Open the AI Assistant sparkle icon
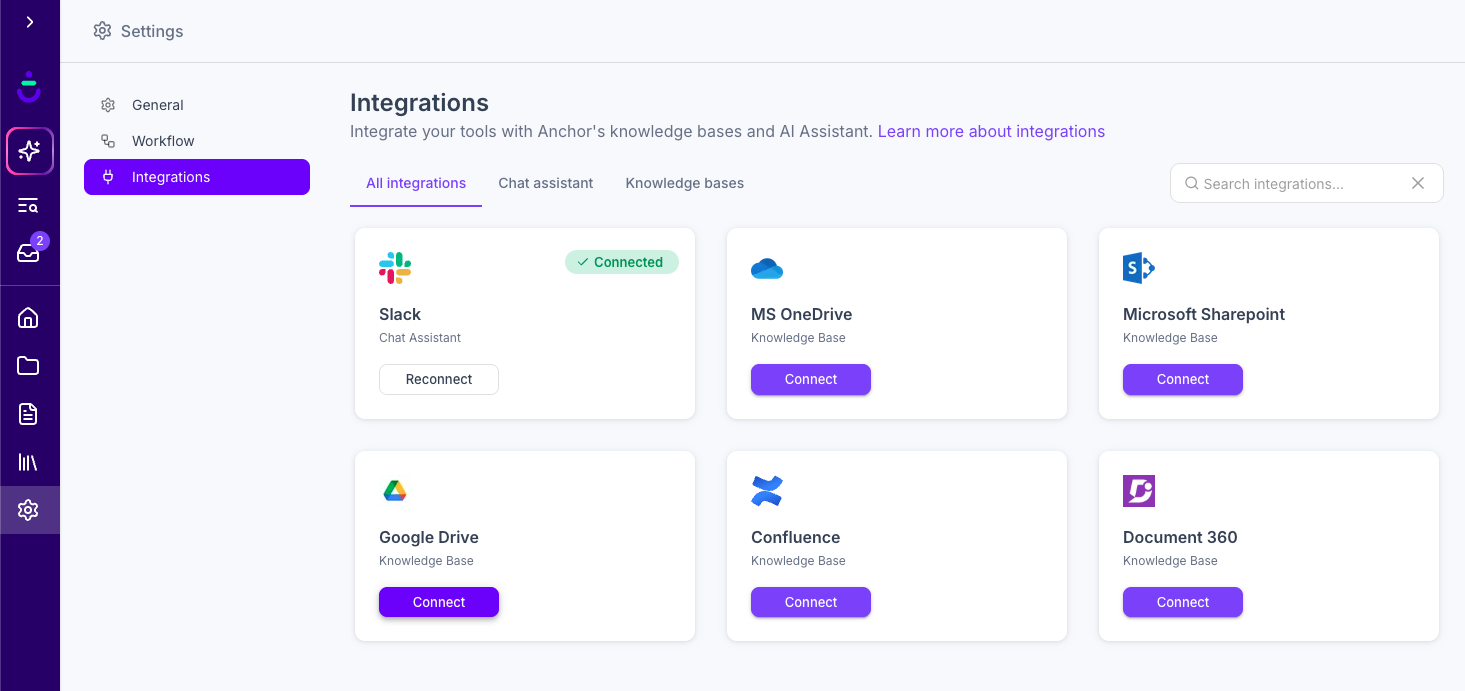 pos(30,151)
